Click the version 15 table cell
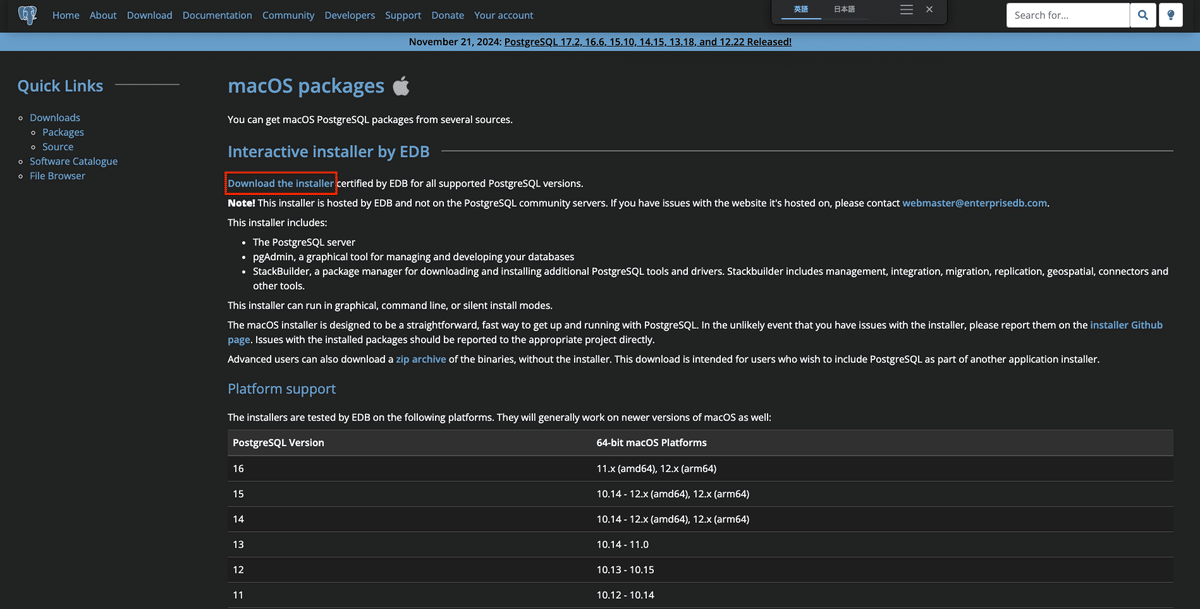The height and width of the screenshot is (609, 1200). 410,494
